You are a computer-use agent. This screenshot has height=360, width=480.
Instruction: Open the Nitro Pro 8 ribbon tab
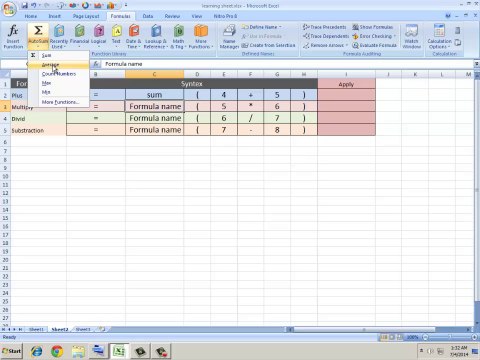pyautogui.click(x=225, y=16)
